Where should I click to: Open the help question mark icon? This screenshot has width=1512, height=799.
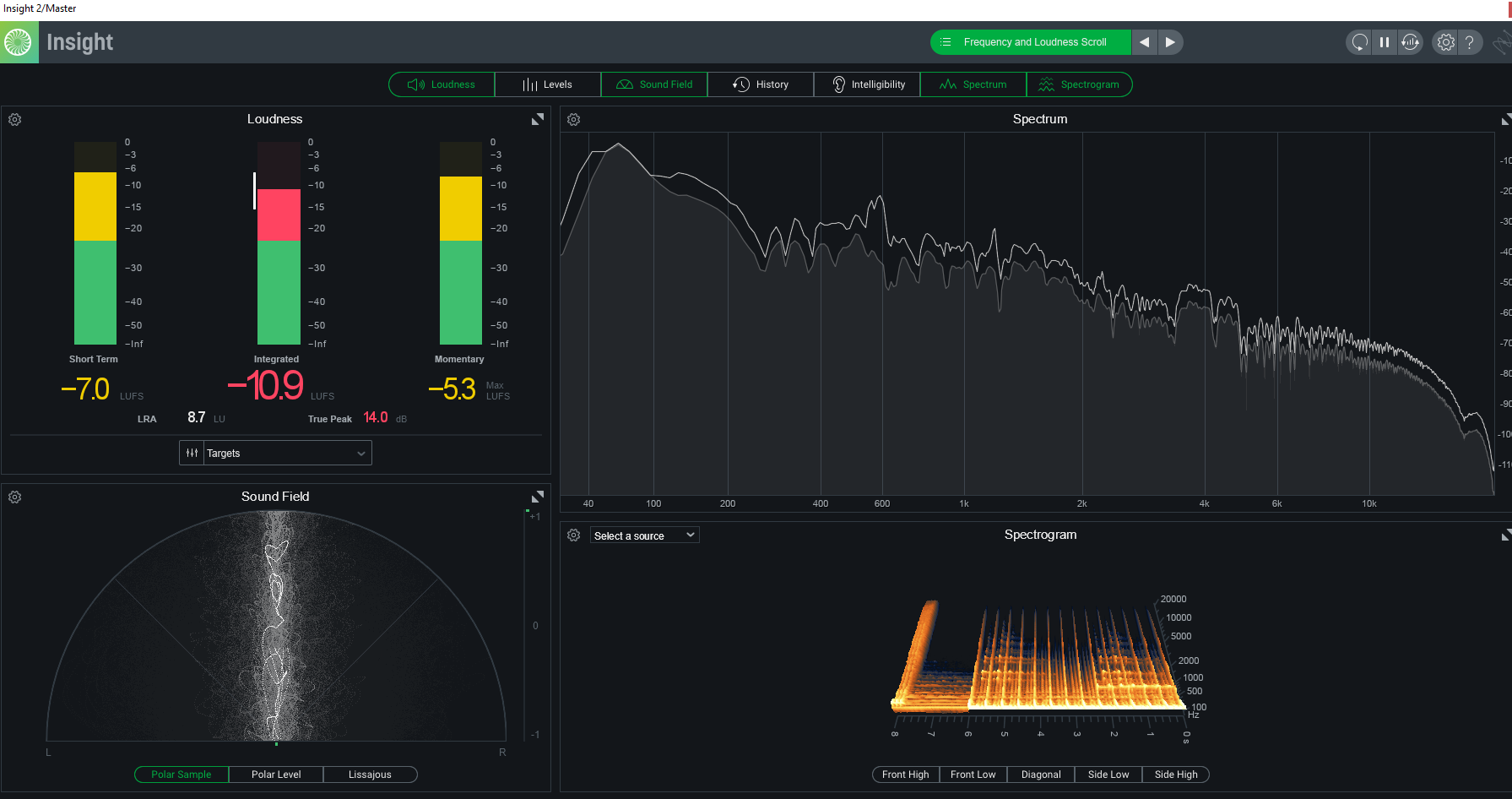click(x=1470, y=42)
